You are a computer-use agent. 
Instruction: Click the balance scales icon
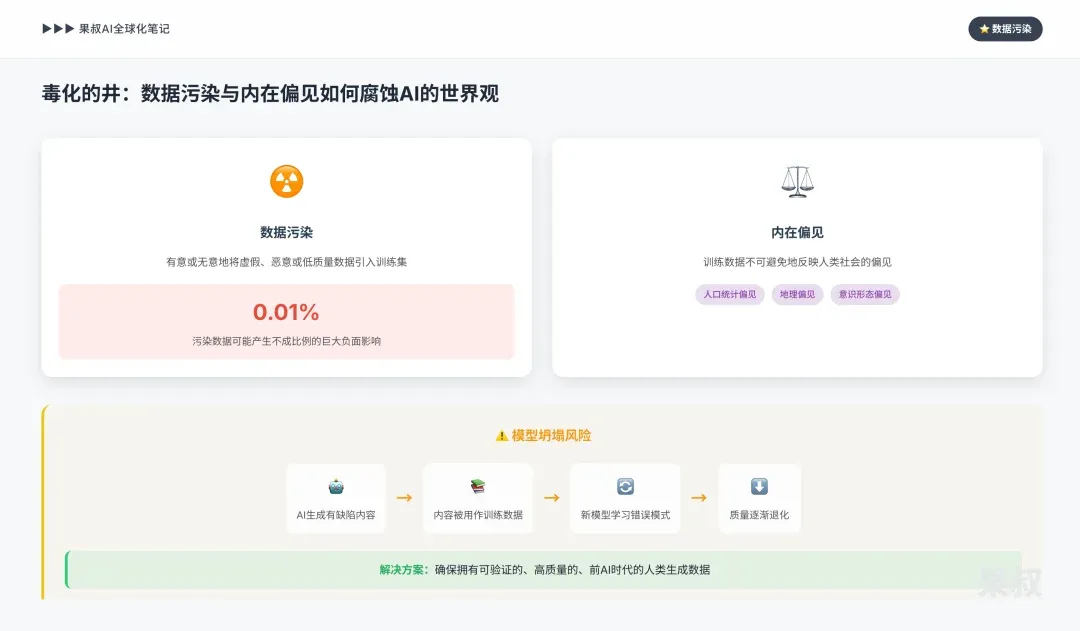pos(797,181)
